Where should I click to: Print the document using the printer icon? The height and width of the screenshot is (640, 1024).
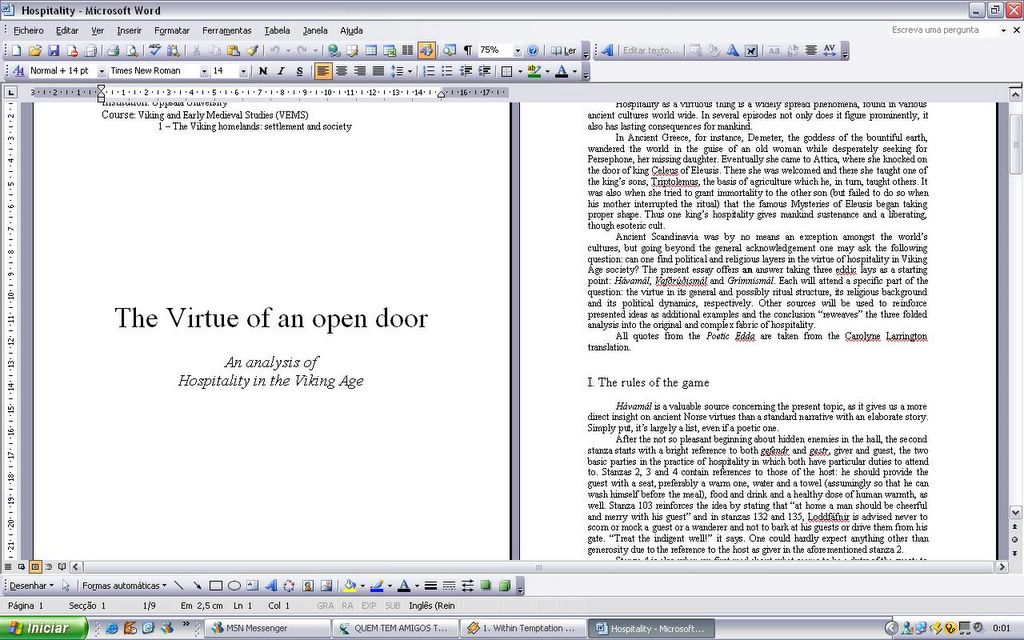pyautogui.click(x=112, y=50)
